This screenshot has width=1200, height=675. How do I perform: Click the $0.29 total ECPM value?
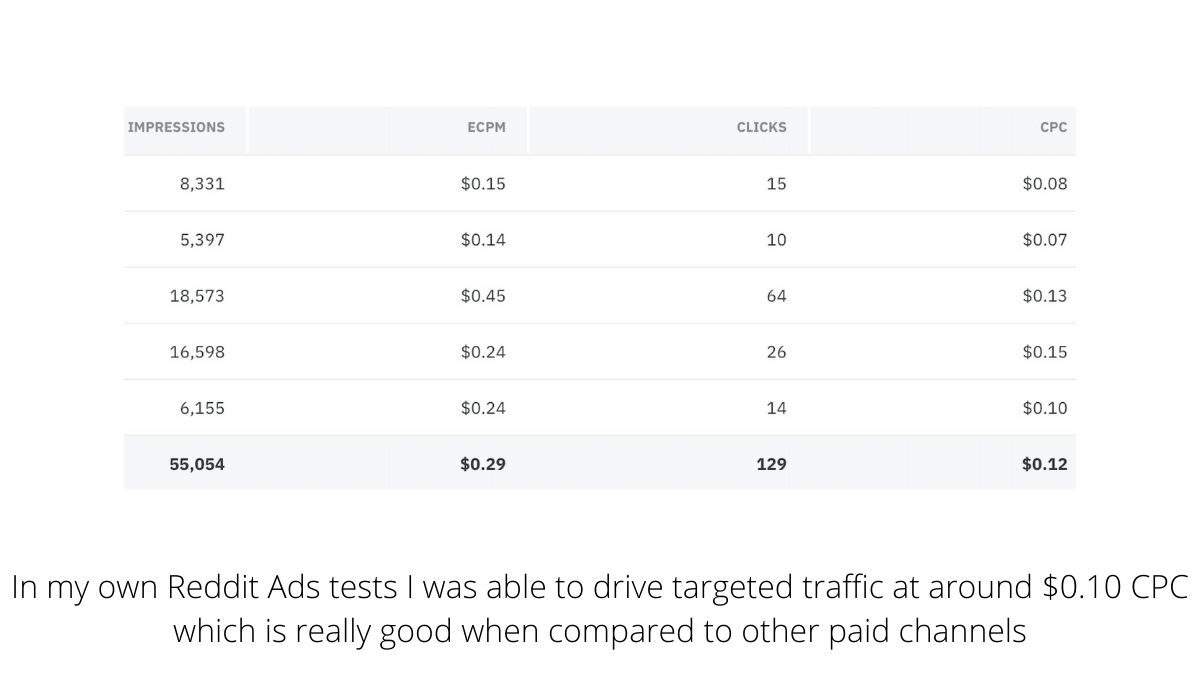[x=483, y=464]
